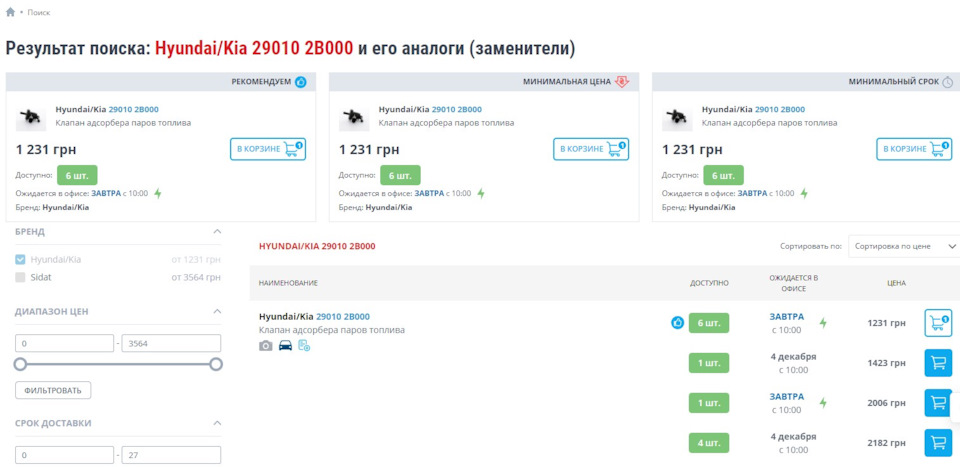Click the ДОСТУПНО column header

(x=710, y=283)
